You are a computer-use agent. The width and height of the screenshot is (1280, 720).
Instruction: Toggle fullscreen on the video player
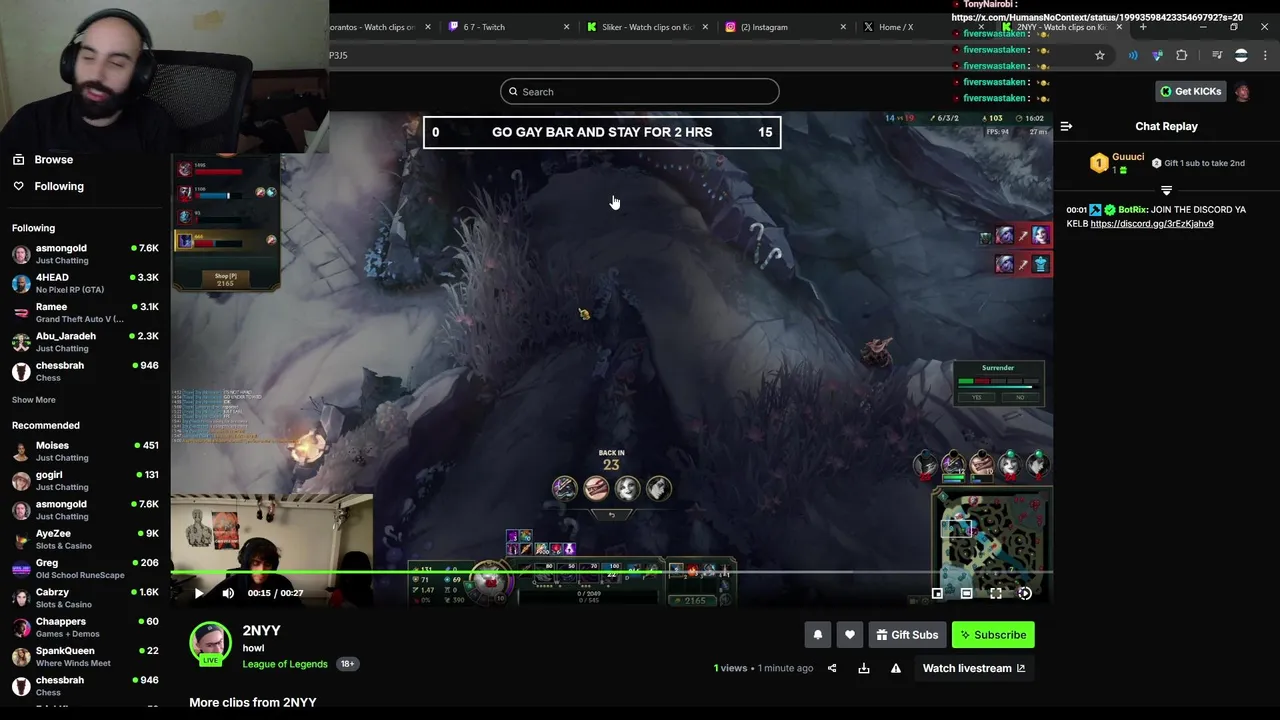(x=996, y=593)
